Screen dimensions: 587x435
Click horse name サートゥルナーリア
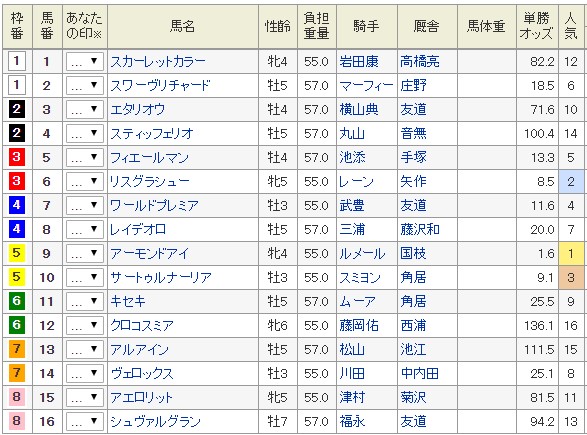click(161, 277)
